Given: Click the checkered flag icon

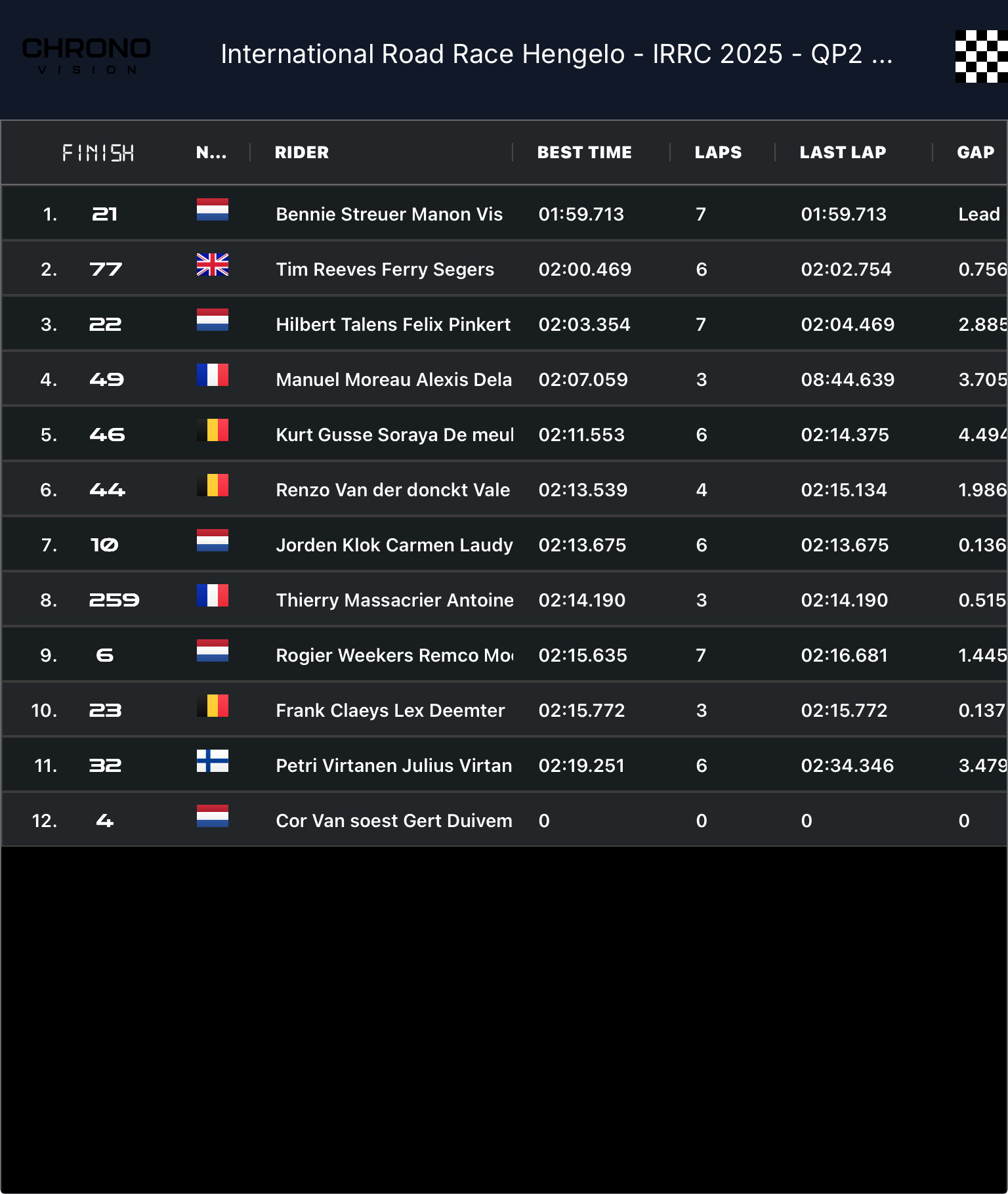Looking at the screenshot, I should 981,56.
